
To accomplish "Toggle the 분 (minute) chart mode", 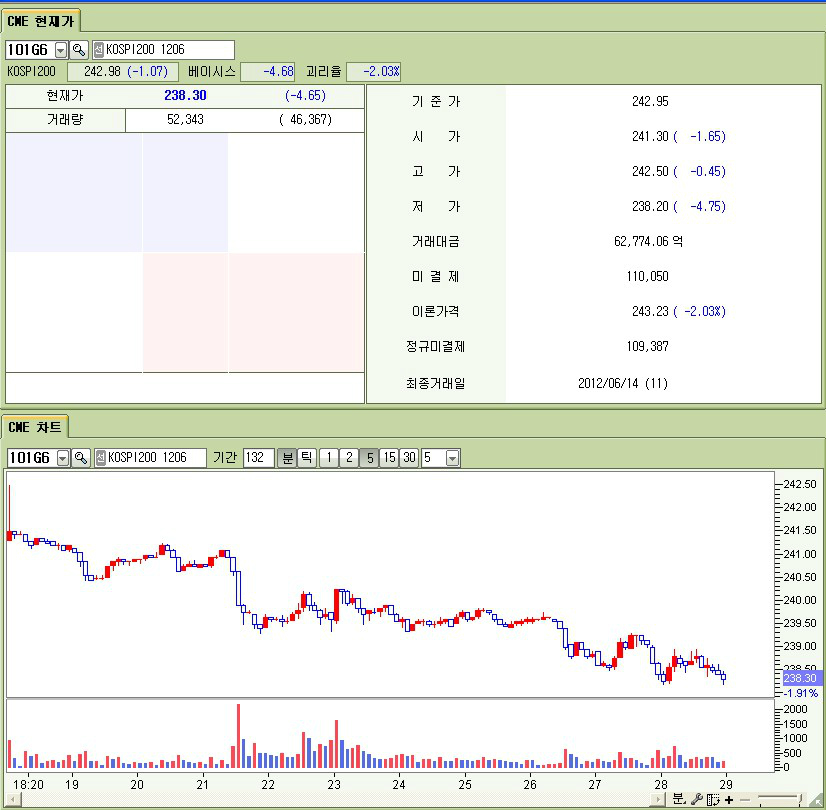I will click(x=287, y=458).
